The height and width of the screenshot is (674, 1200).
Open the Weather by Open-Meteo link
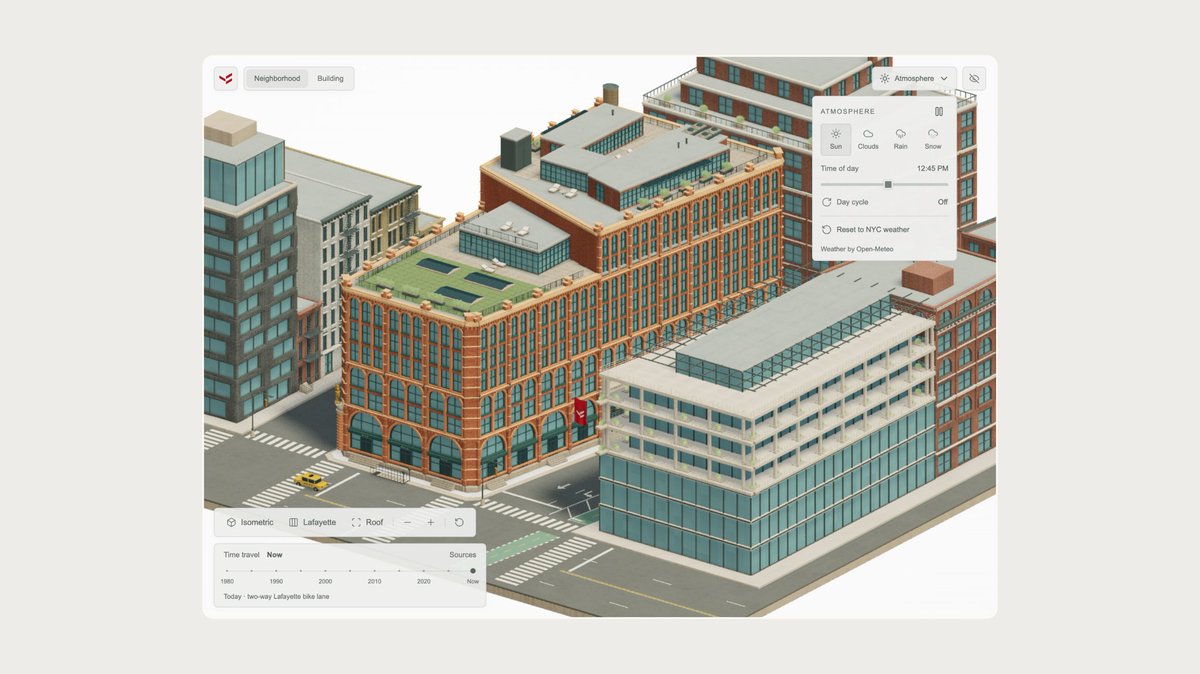[x=857, y=249]
